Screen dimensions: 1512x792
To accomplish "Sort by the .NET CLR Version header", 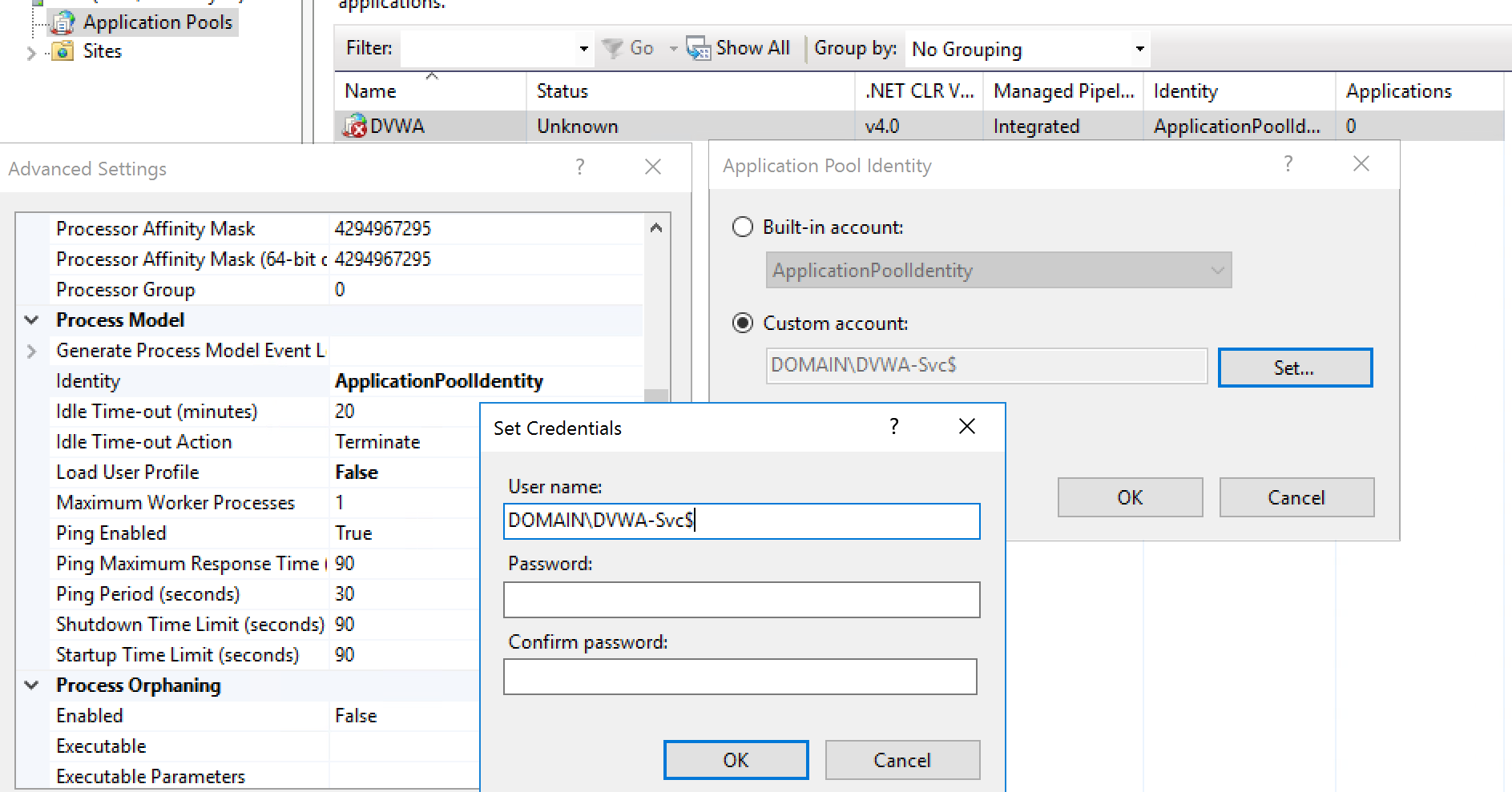I will [919, 91].
